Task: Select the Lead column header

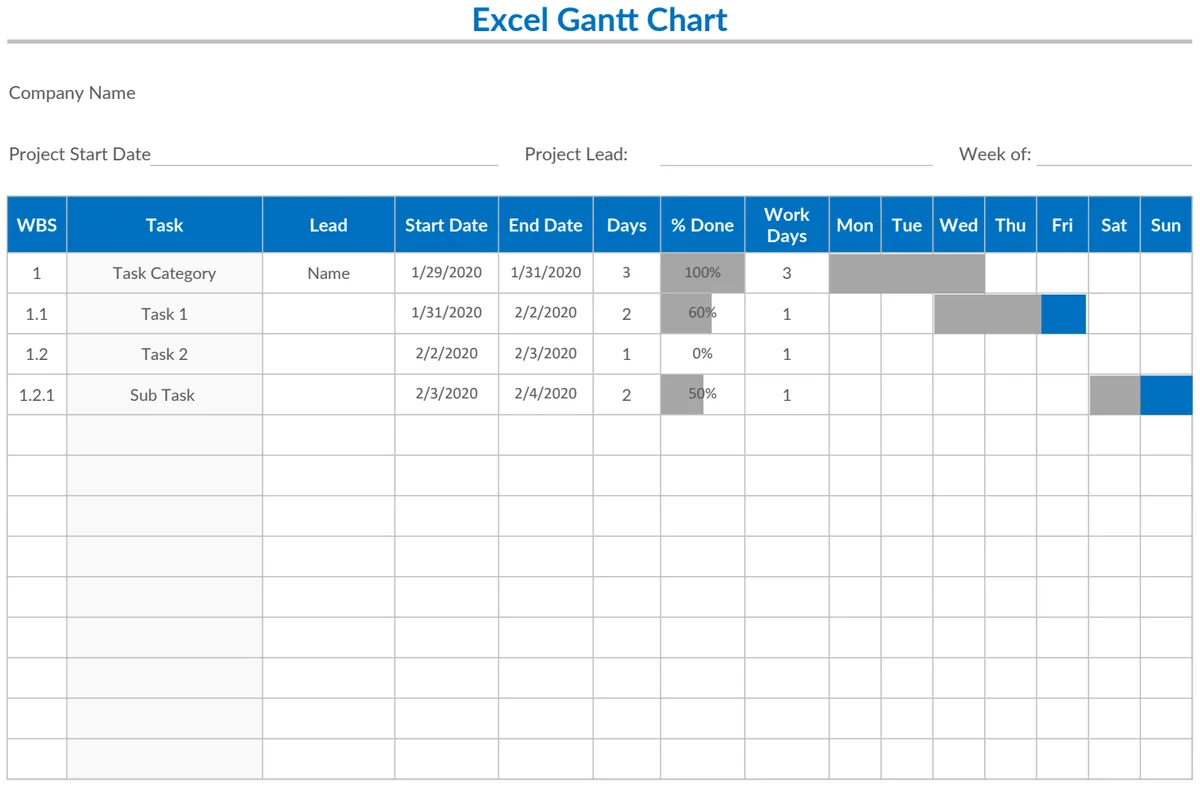Action: [x=328, y=225]
